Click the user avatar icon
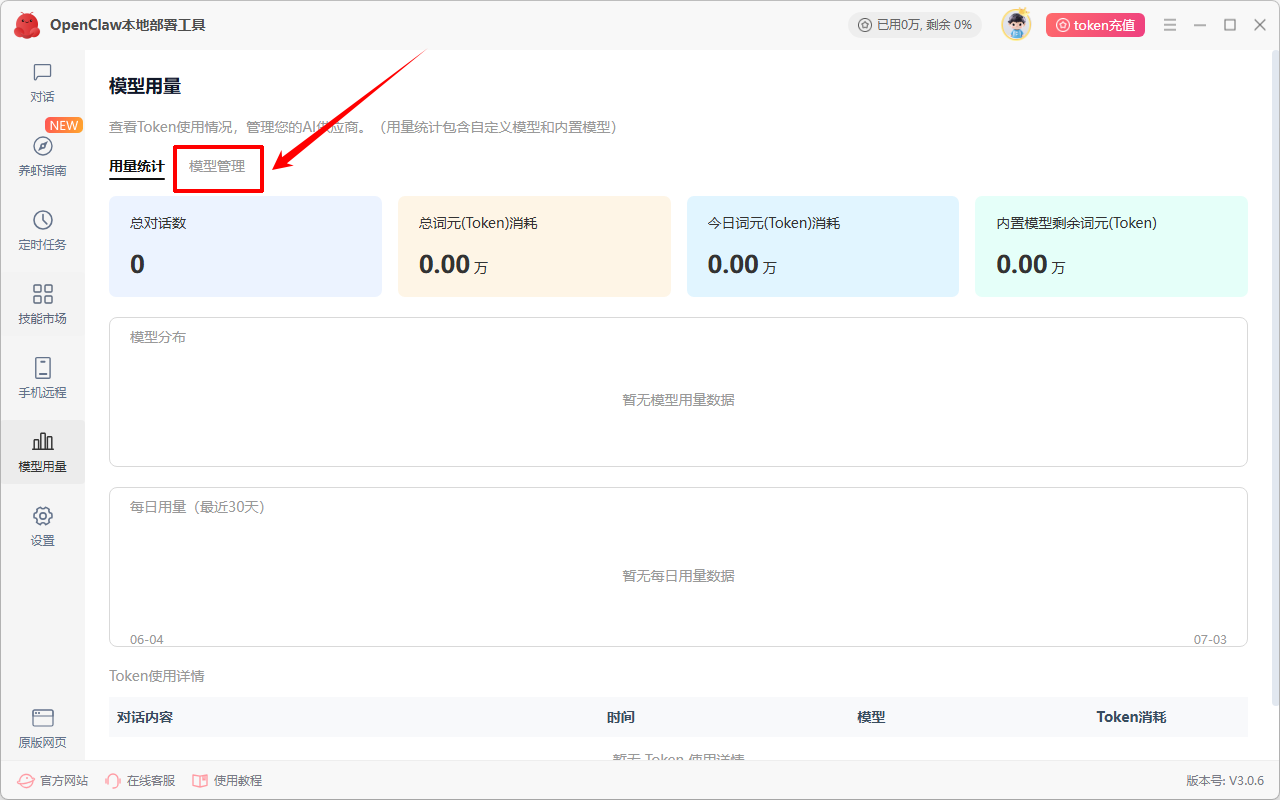The height and width of the screenshot is (800, 1280). [x=1016, y=25]
